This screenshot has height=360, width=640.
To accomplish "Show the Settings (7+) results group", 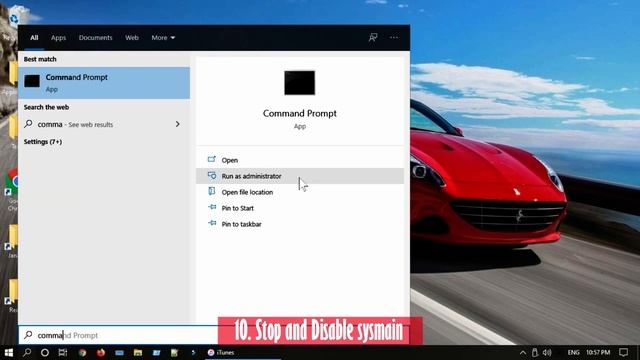I will [x=43, y=142].
